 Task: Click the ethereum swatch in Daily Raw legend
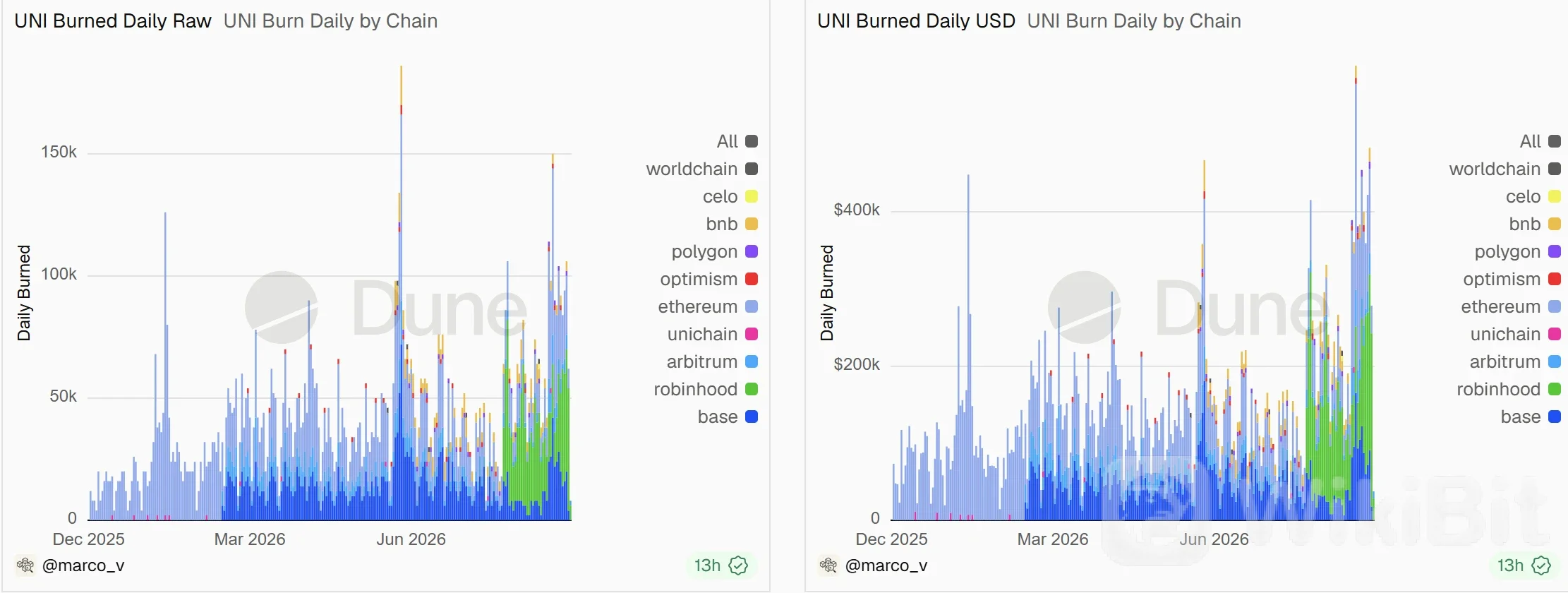(752, 306)
